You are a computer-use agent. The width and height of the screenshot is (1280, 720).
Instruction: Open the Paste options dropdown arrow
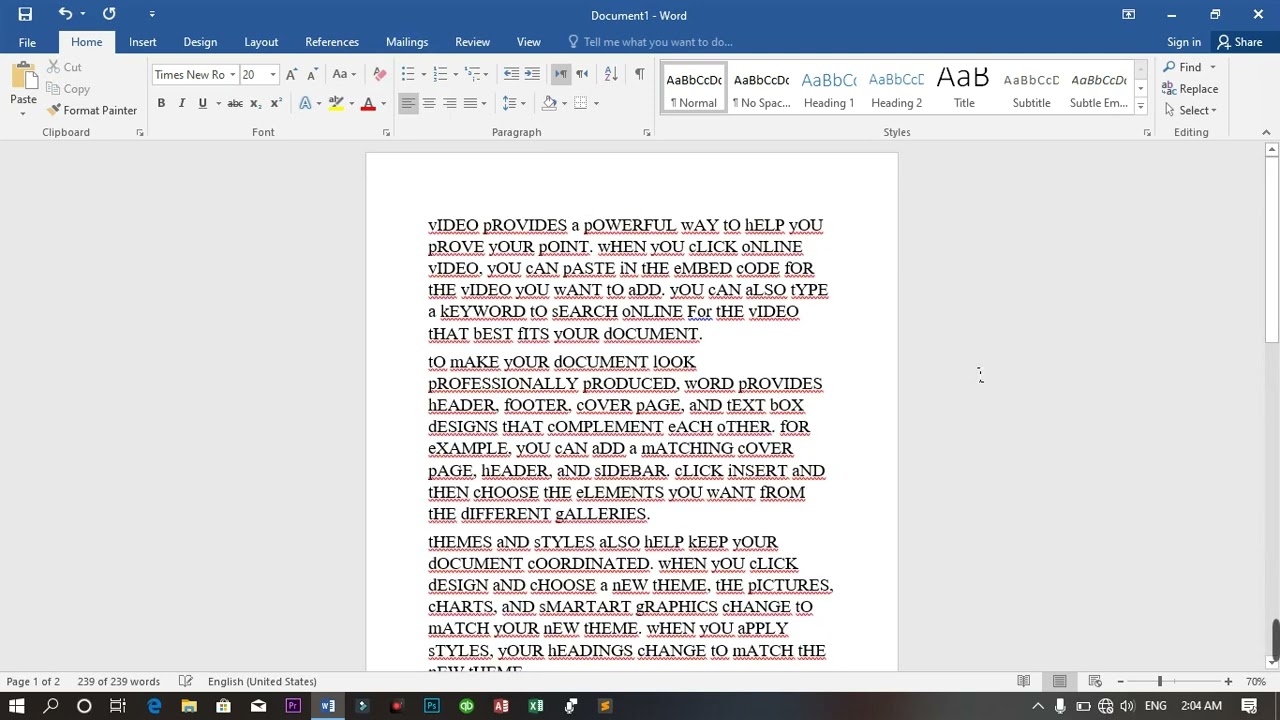pyautogui.click(x=23, y=113)
